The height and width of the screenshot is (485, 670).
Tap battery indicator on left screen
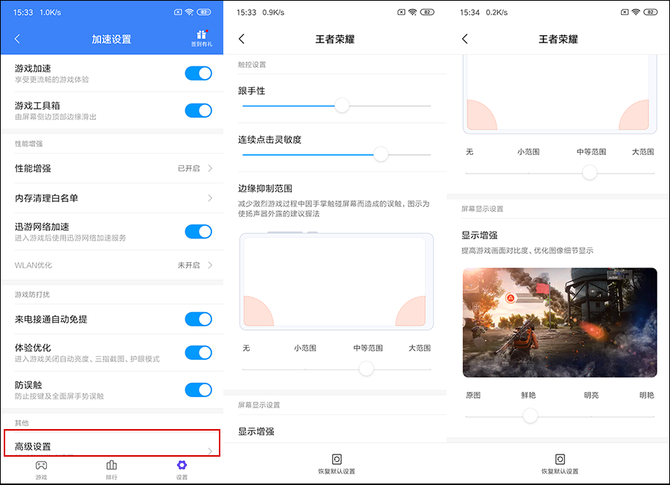click(204, 12)
